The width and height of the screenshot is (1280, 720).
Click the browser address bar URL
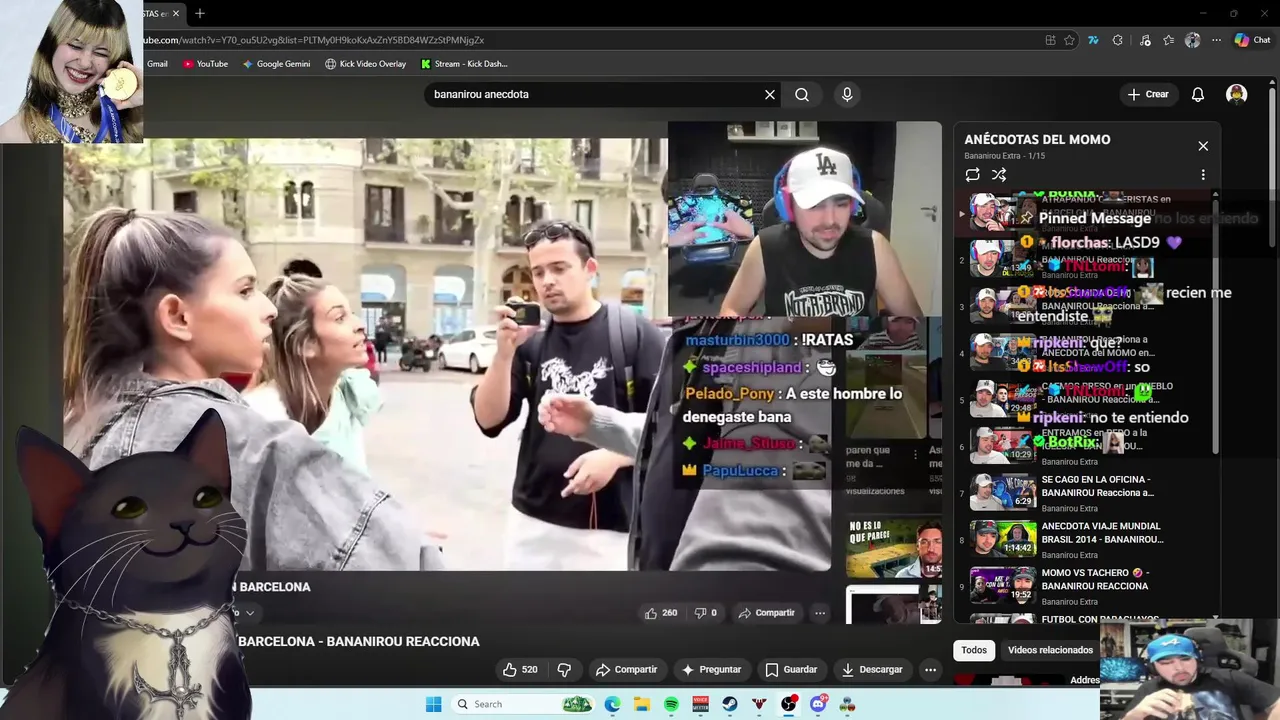[x=315, y=40]
